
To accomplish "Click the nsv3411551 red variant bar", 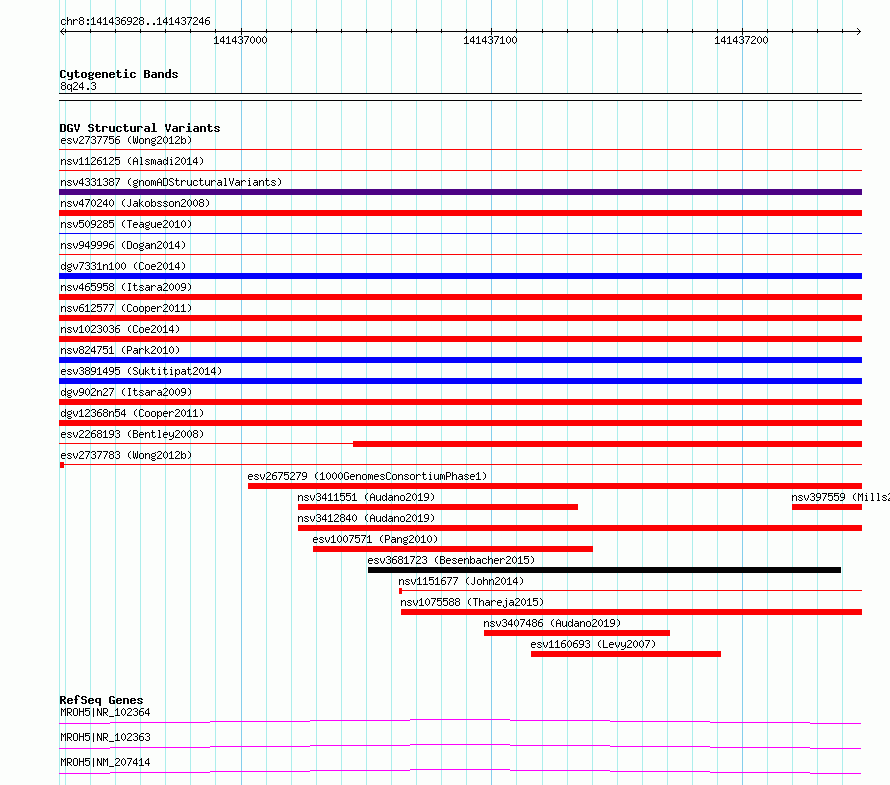I will 438,507.
